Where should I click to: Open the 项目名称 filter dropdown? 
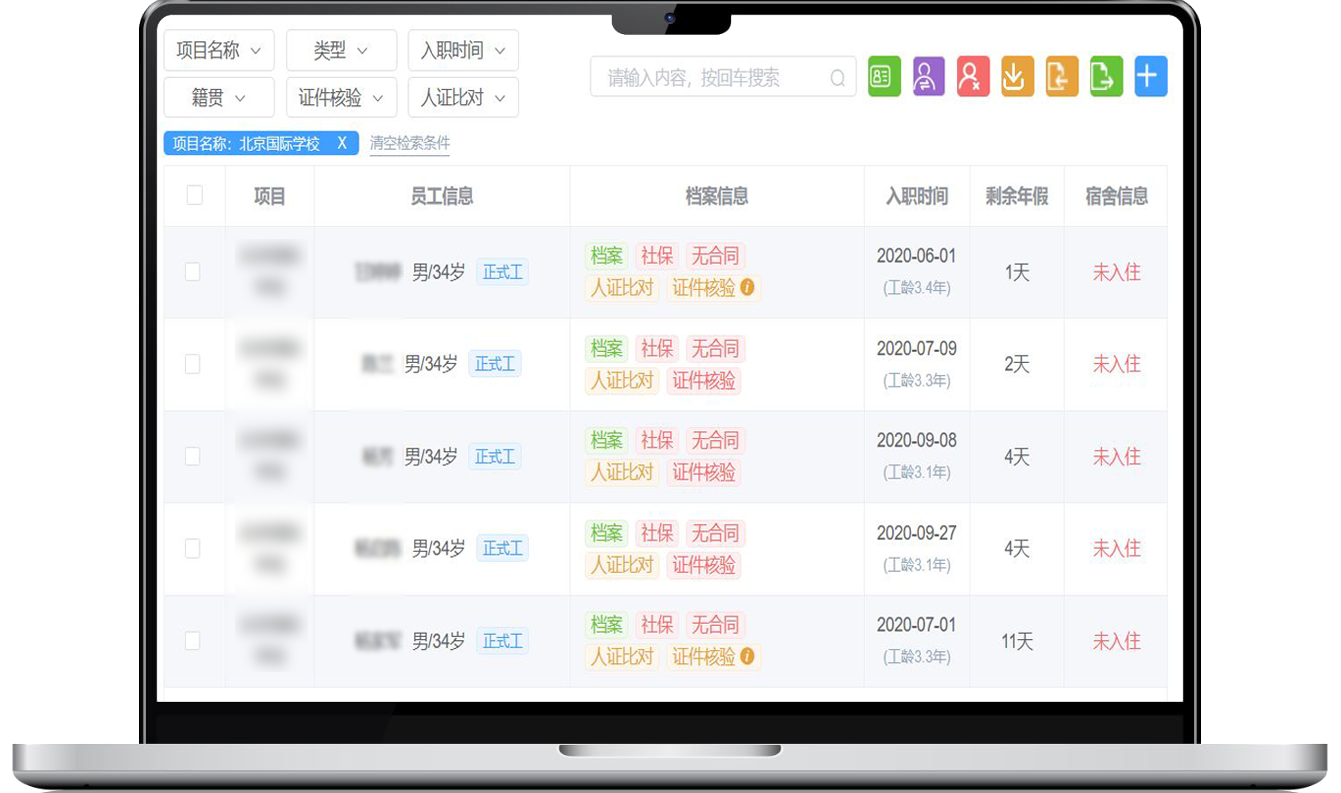coord(218,50)
